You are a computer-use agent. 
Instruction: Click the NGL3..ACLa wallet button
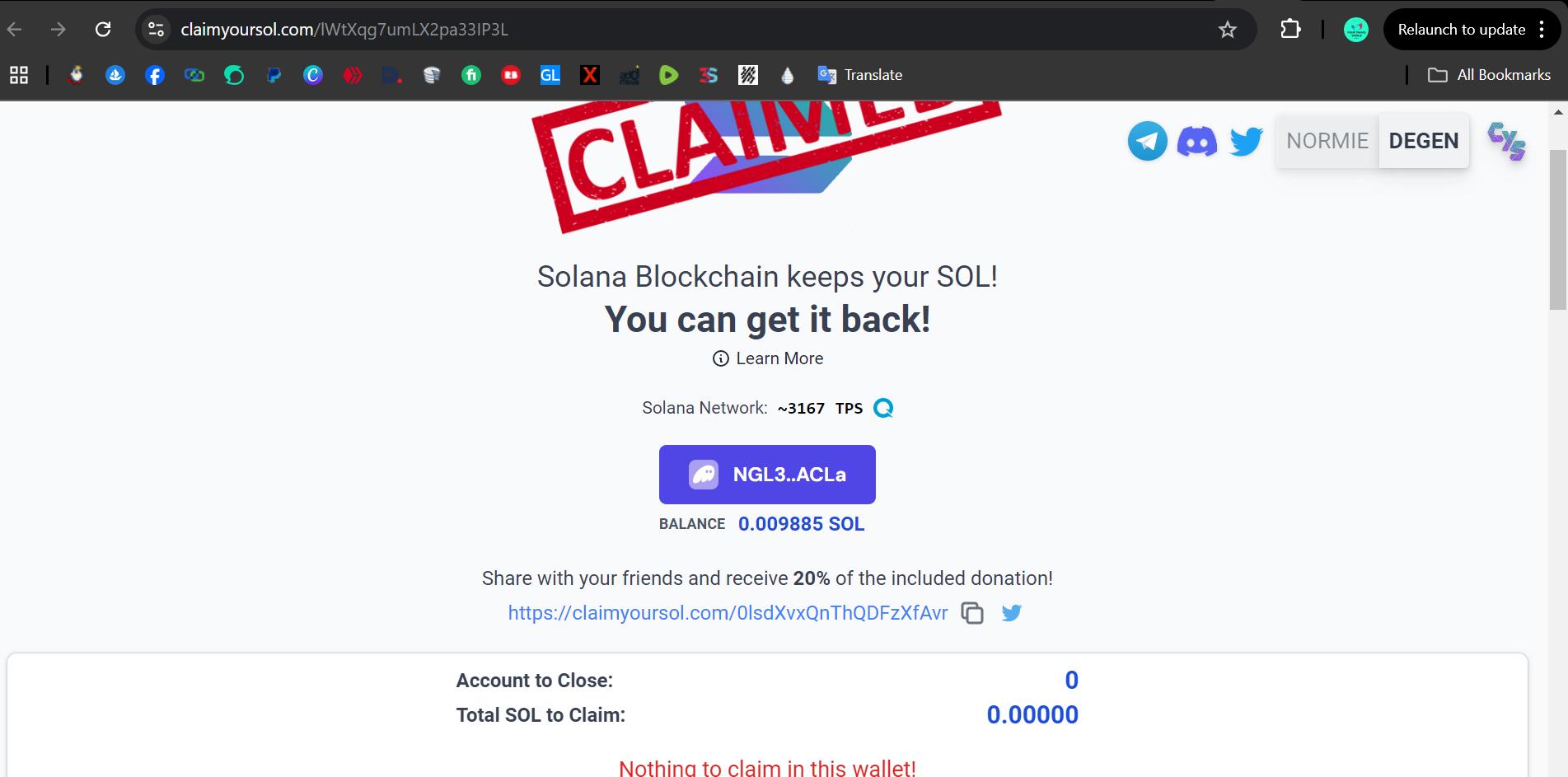tap(767, 475)
